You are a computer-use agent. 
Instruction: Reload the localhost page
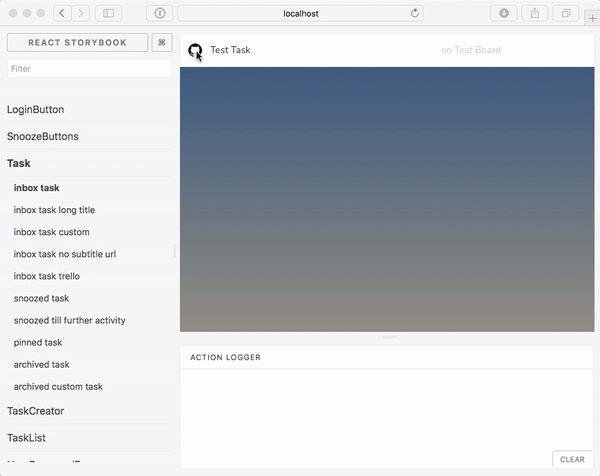[x=414, y=13]
